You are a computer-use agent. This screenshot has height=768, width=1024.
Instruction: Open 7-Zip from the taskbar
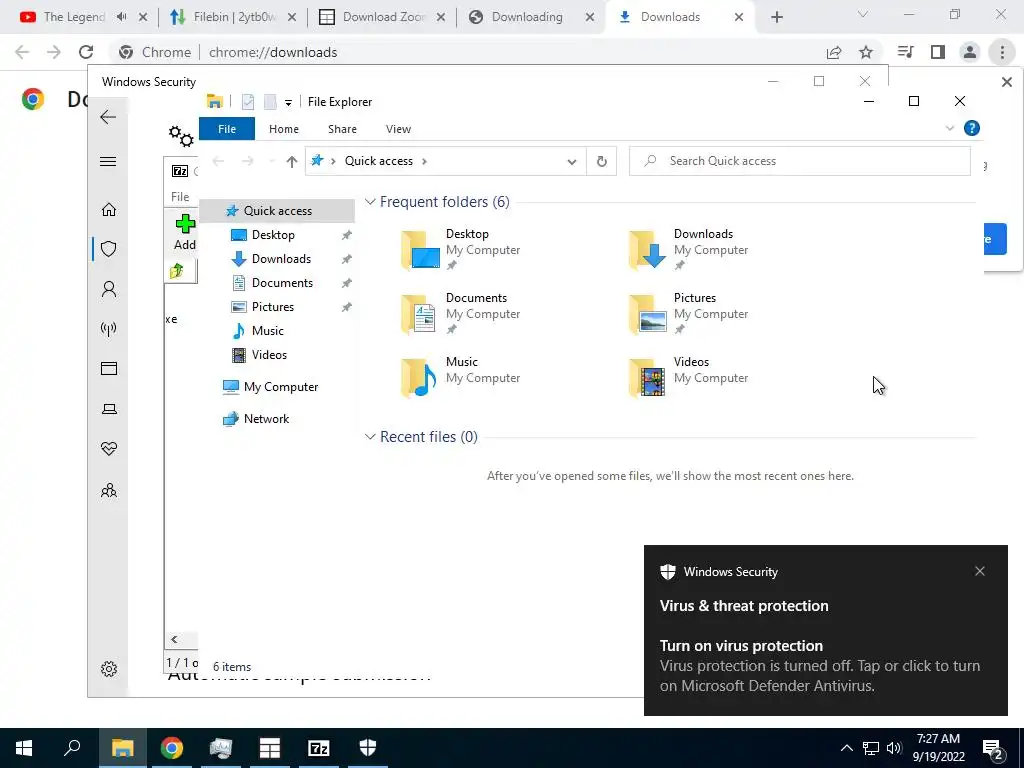(318, 748)
